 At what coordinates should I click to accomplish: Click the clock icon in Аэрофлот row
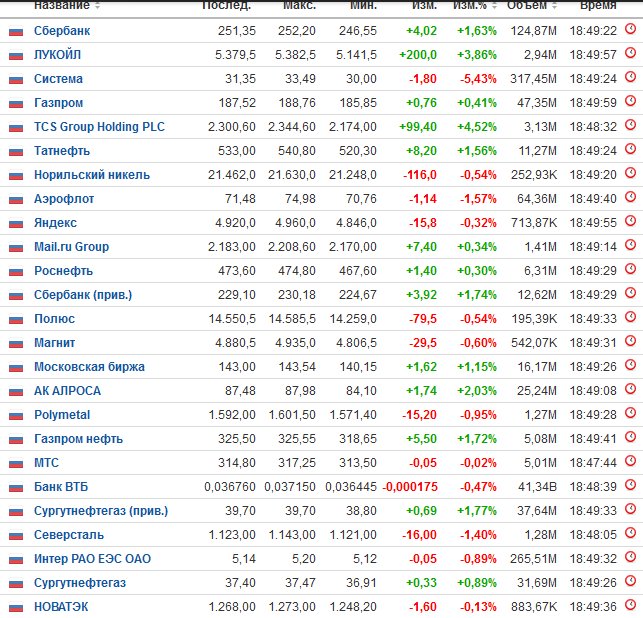(x=630, y=197)
